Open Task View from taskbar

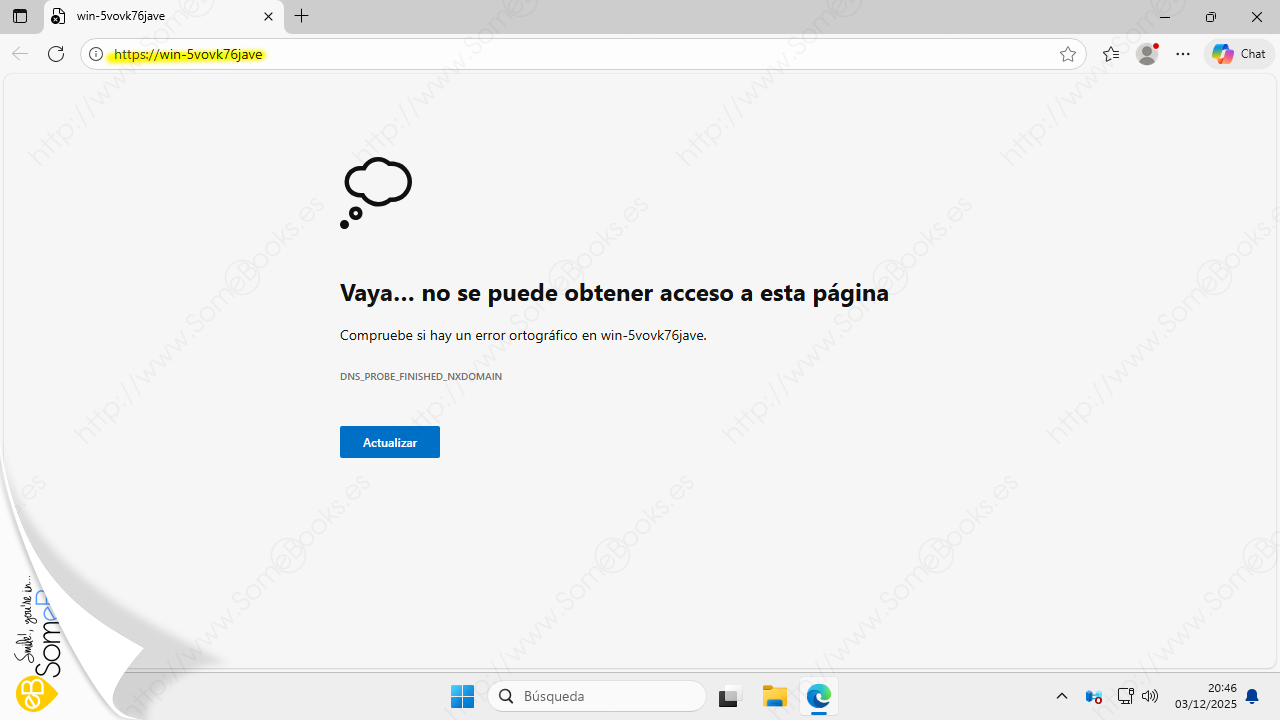(x=729, y=696)
